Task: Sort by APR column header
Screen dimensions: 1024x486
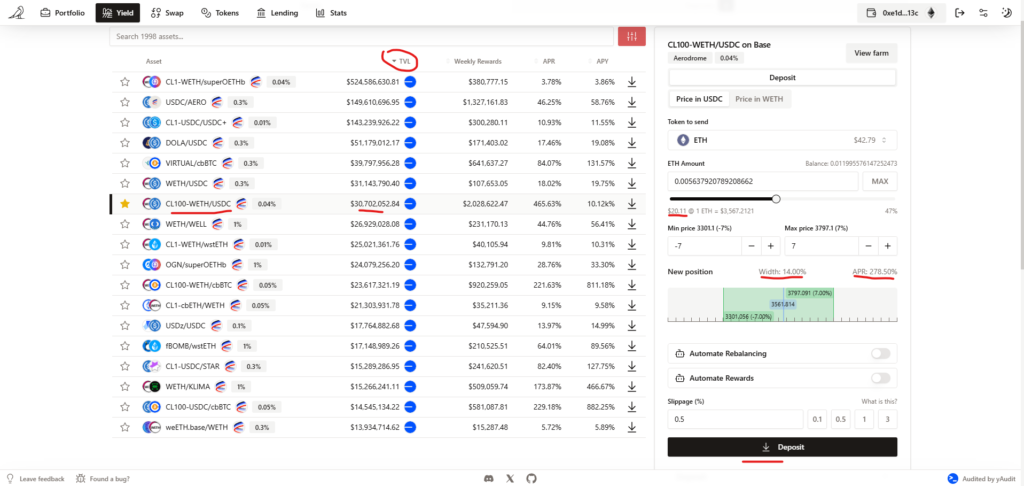Action: click(548, 61)
